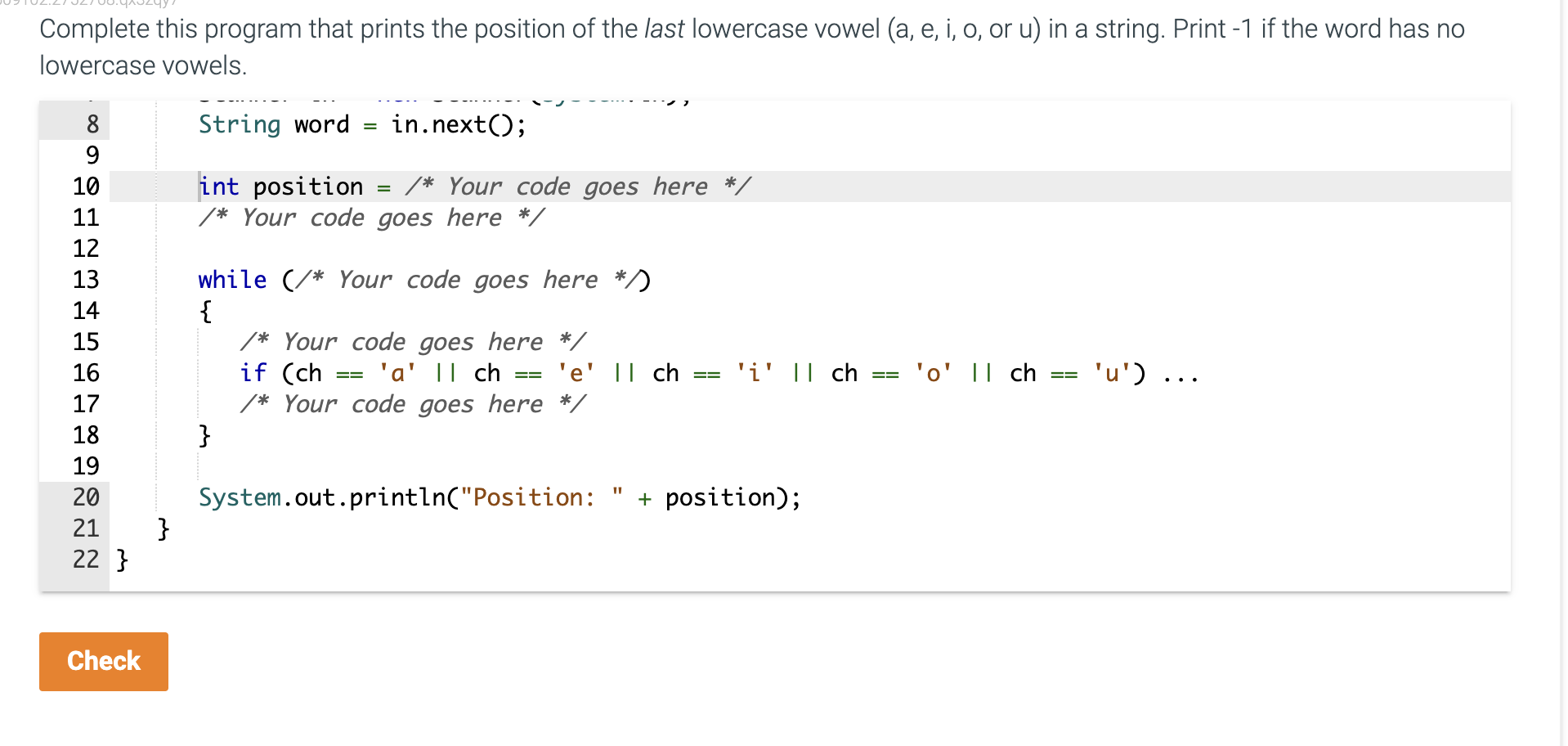This screenshot has width=1568, height=746.
Task: Click the placeholder comment on line 17
Action: click(414, 404)
